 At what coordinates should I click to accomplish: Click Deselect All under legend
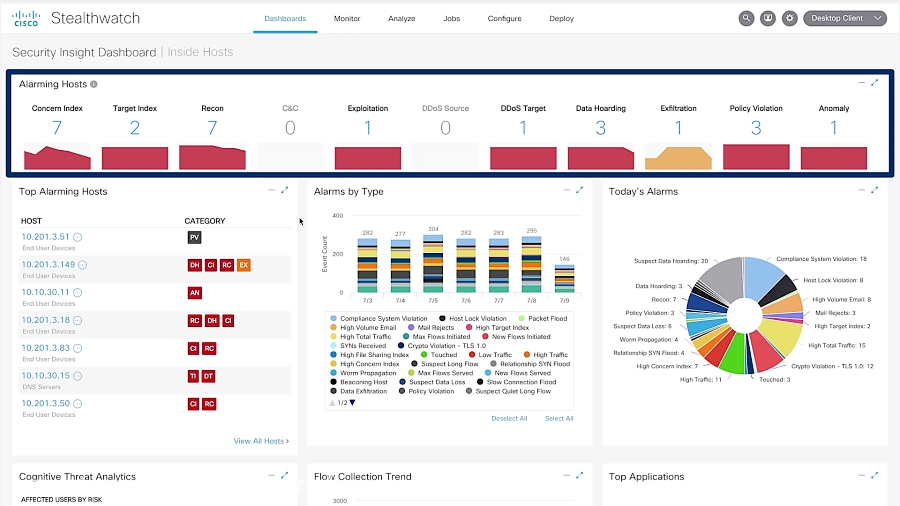509,418
